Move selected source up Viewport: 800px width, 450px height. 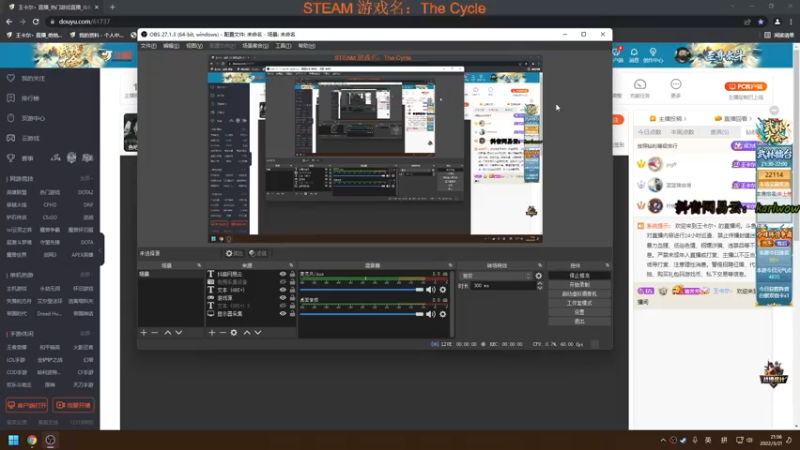[x=247, y=333]
